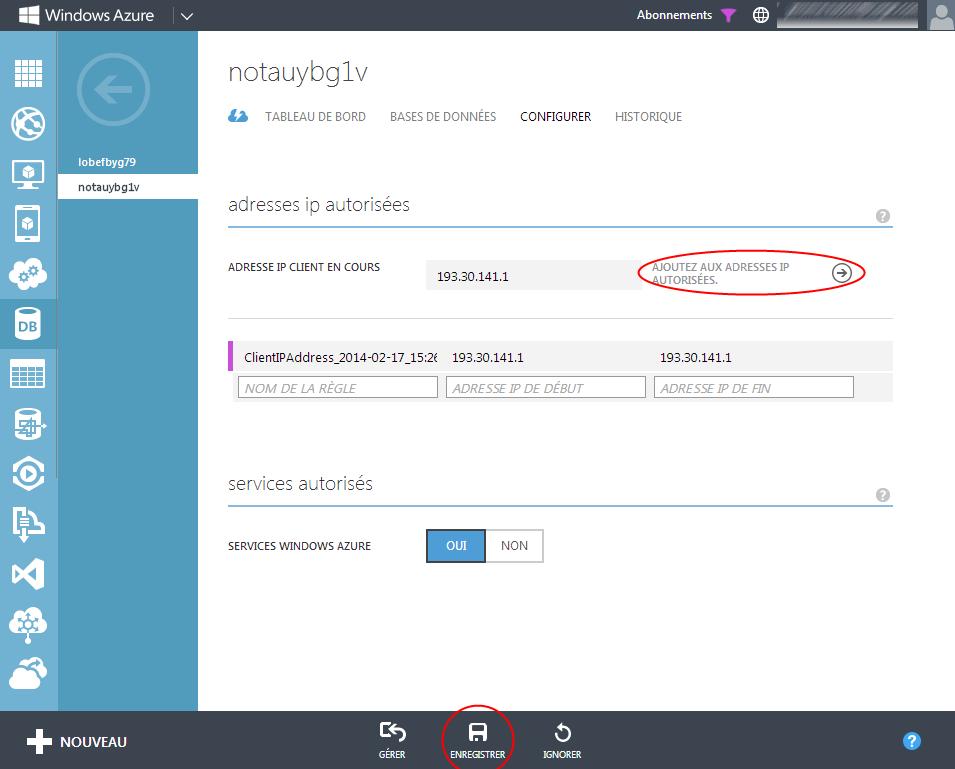Open Visual Studio Online icon in sidebar

pos(29,574)
